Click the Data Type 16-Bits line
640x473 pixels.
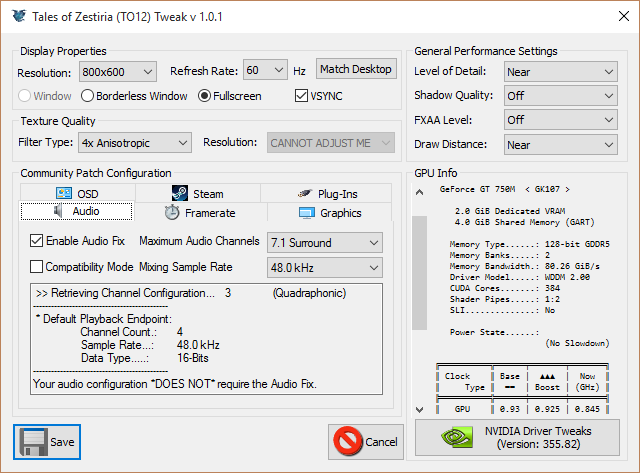pyautogui.click(x=144, y=358)
